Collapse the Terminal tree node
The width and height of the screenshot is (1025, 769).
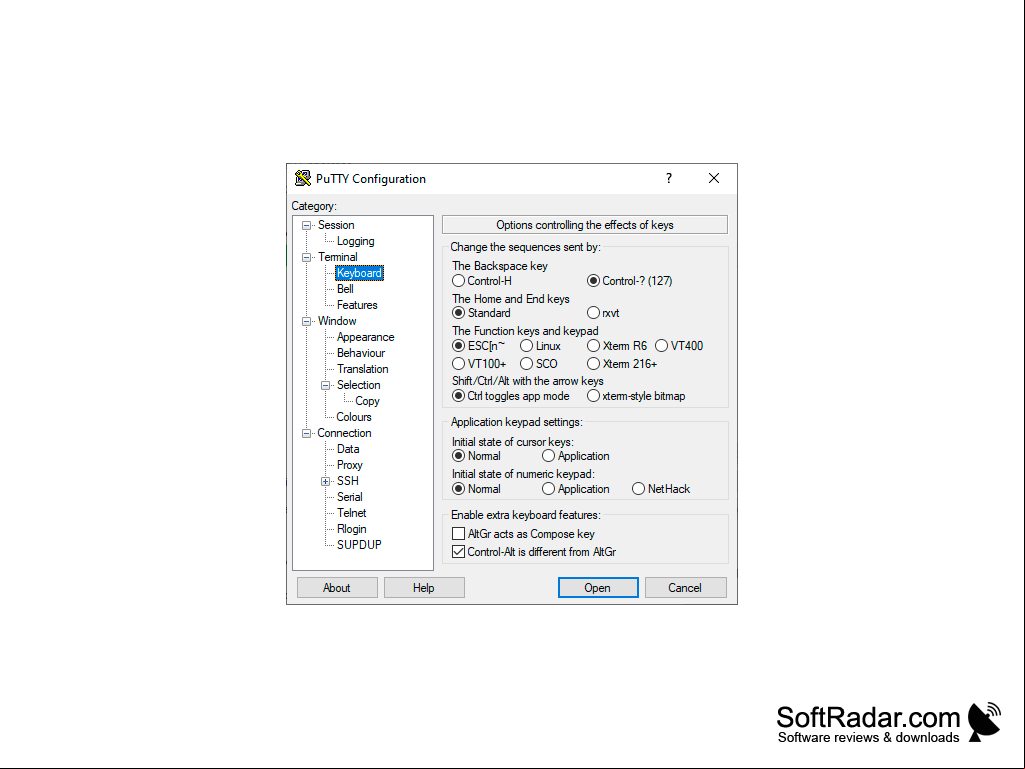pyautogui.click(x=306, y=258)
